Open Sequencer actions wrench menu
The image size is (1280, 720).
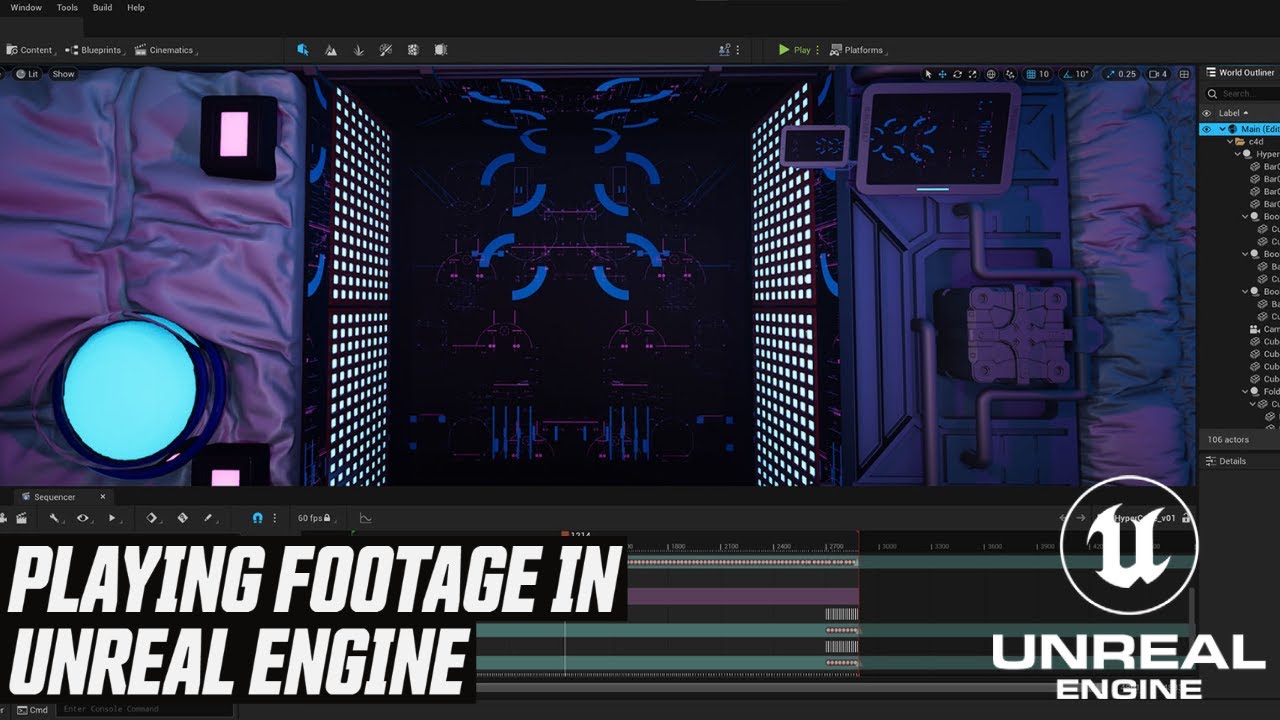(56, 518)
